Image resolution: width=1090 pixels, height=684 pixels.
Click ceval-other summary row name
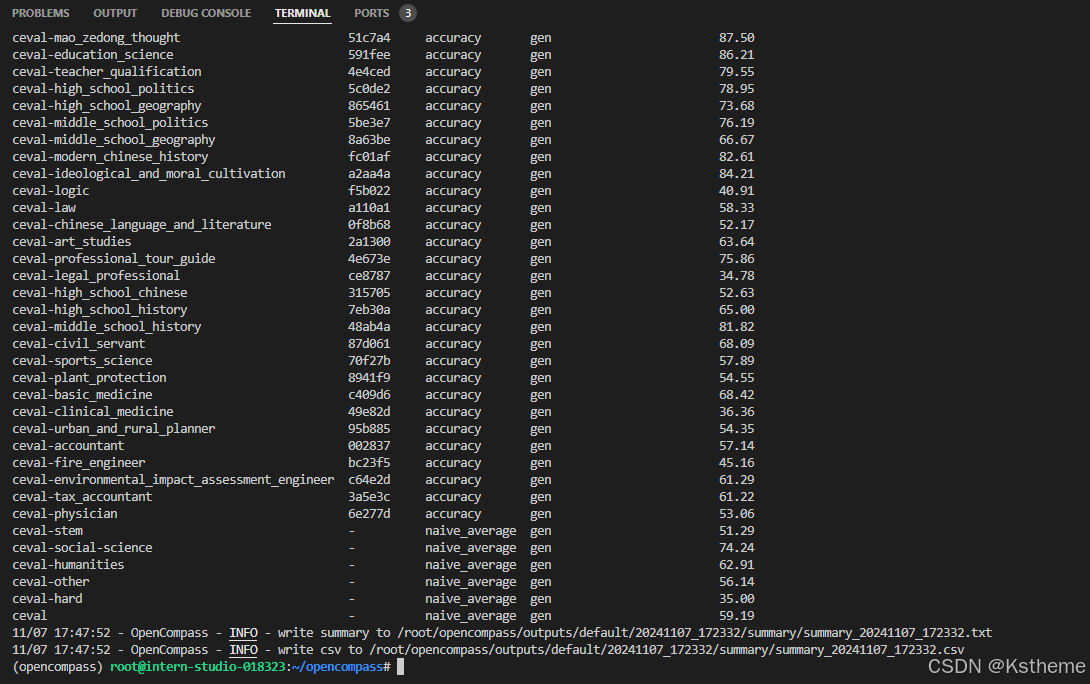click(51, 581)
